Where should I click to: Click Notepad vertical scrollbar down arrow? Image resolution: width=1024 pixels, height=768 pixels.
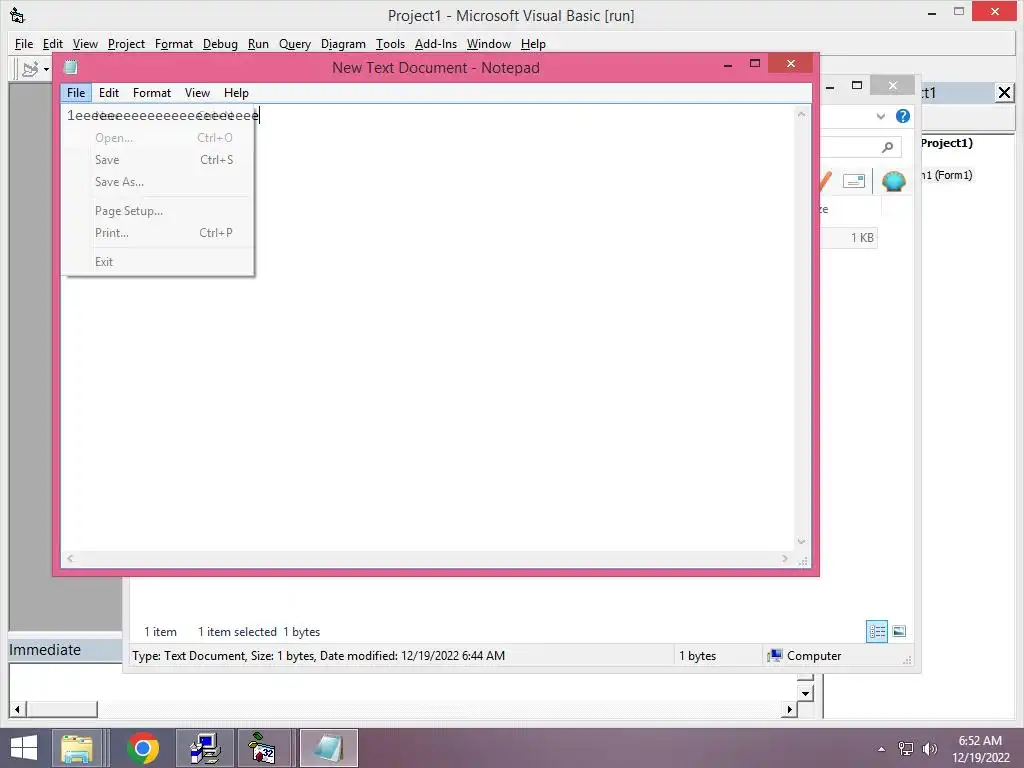click(x=801, y=542)
